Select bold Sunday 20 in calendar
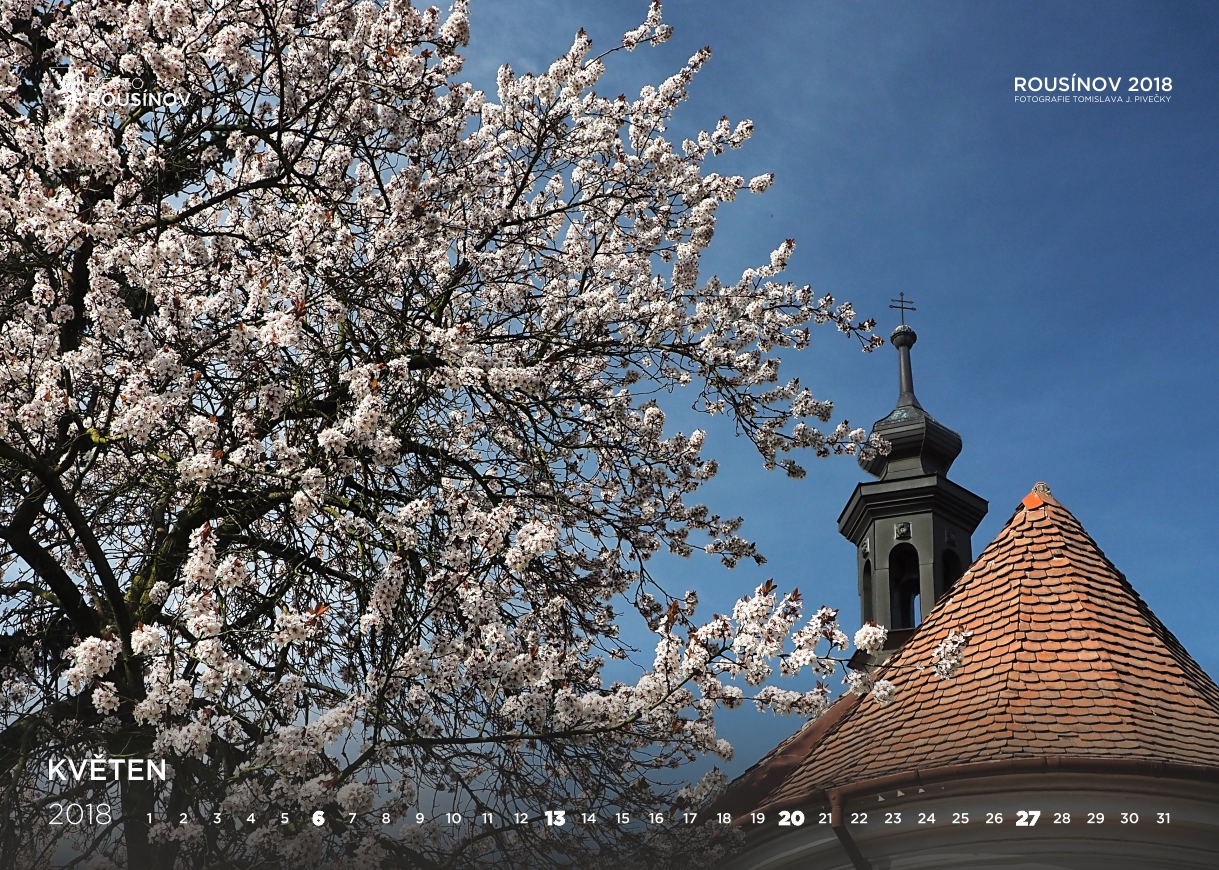 point(791,818)
